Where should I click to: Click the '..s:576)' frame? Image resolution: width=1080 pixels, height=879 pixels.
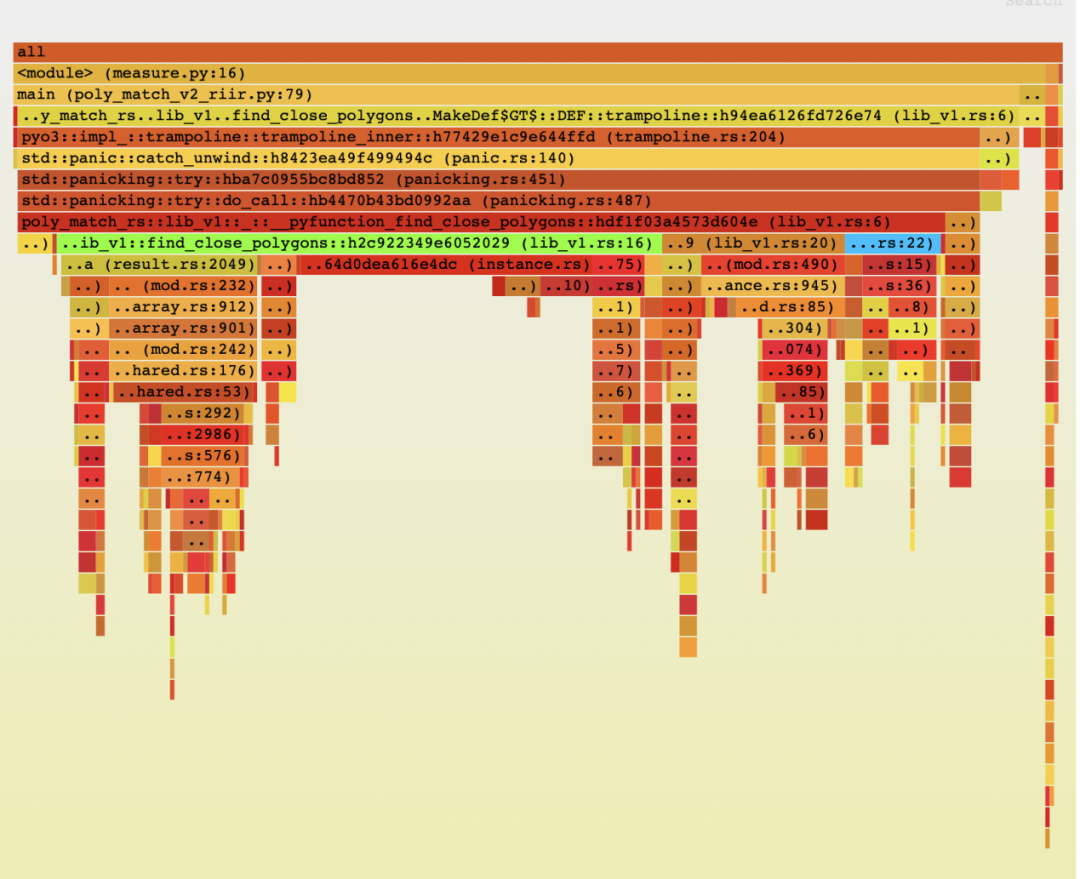point(202,457)
